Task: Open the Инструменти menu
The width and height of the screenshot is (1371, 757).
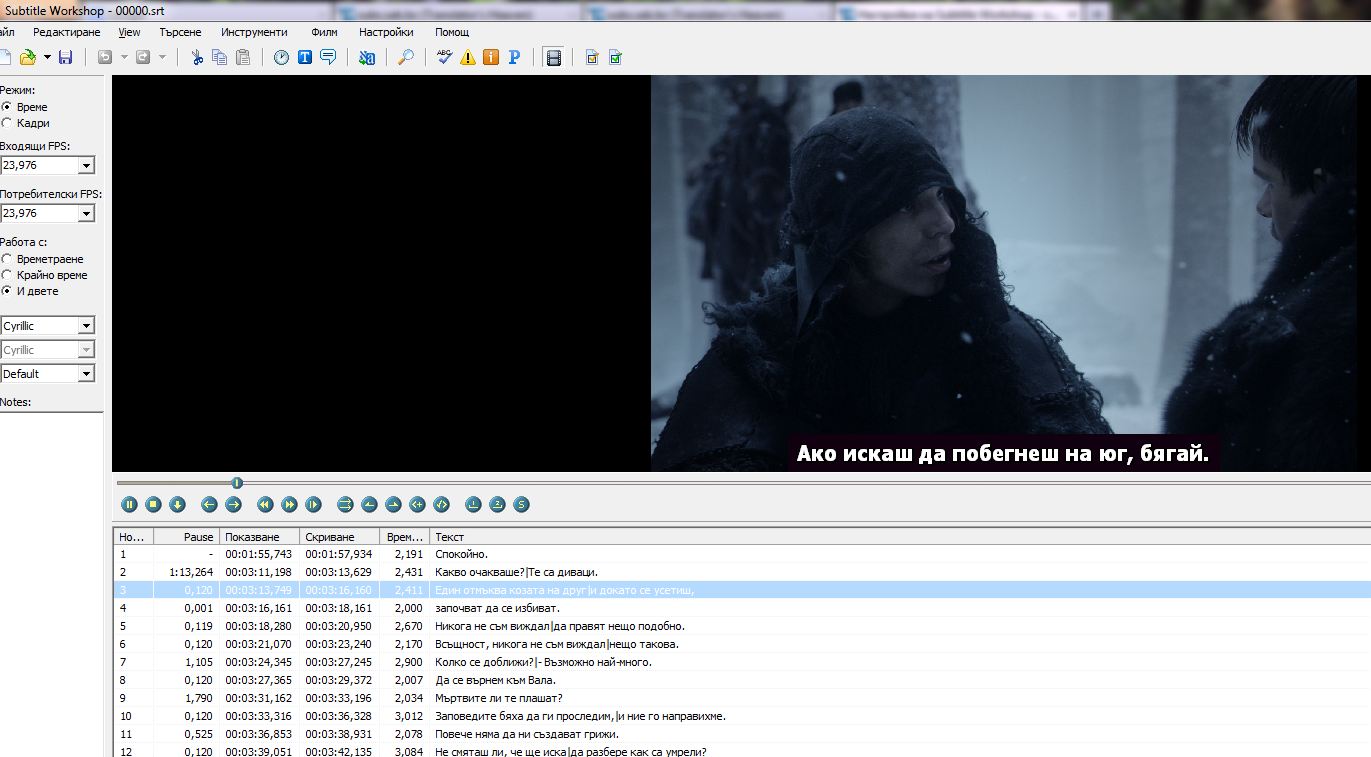Action: tap(254, 32)
